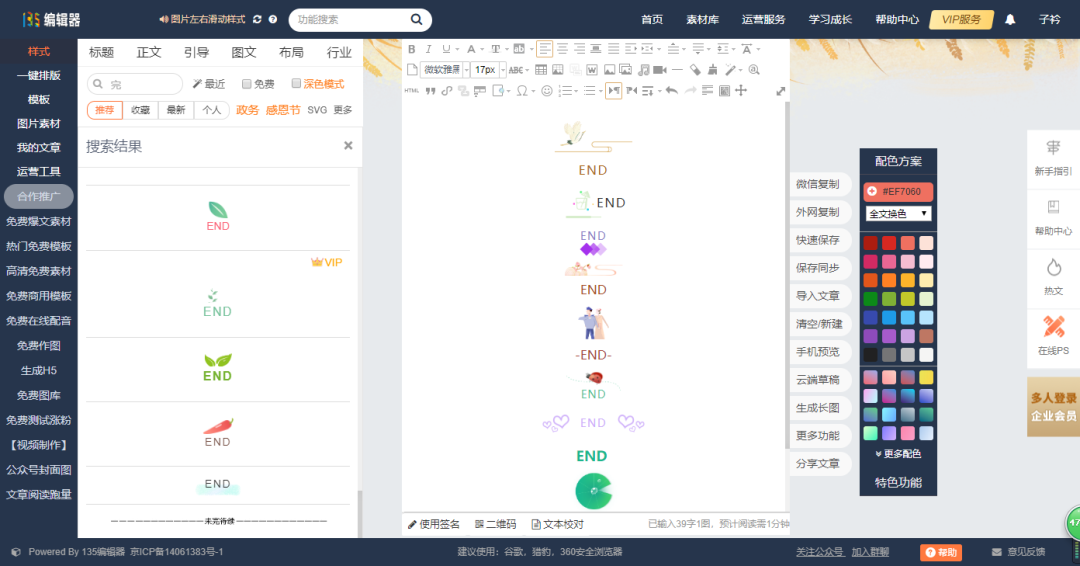Activate the format painter brush
The height and width of the screenshot is (566, 1080).
click(x=712, y=70)
